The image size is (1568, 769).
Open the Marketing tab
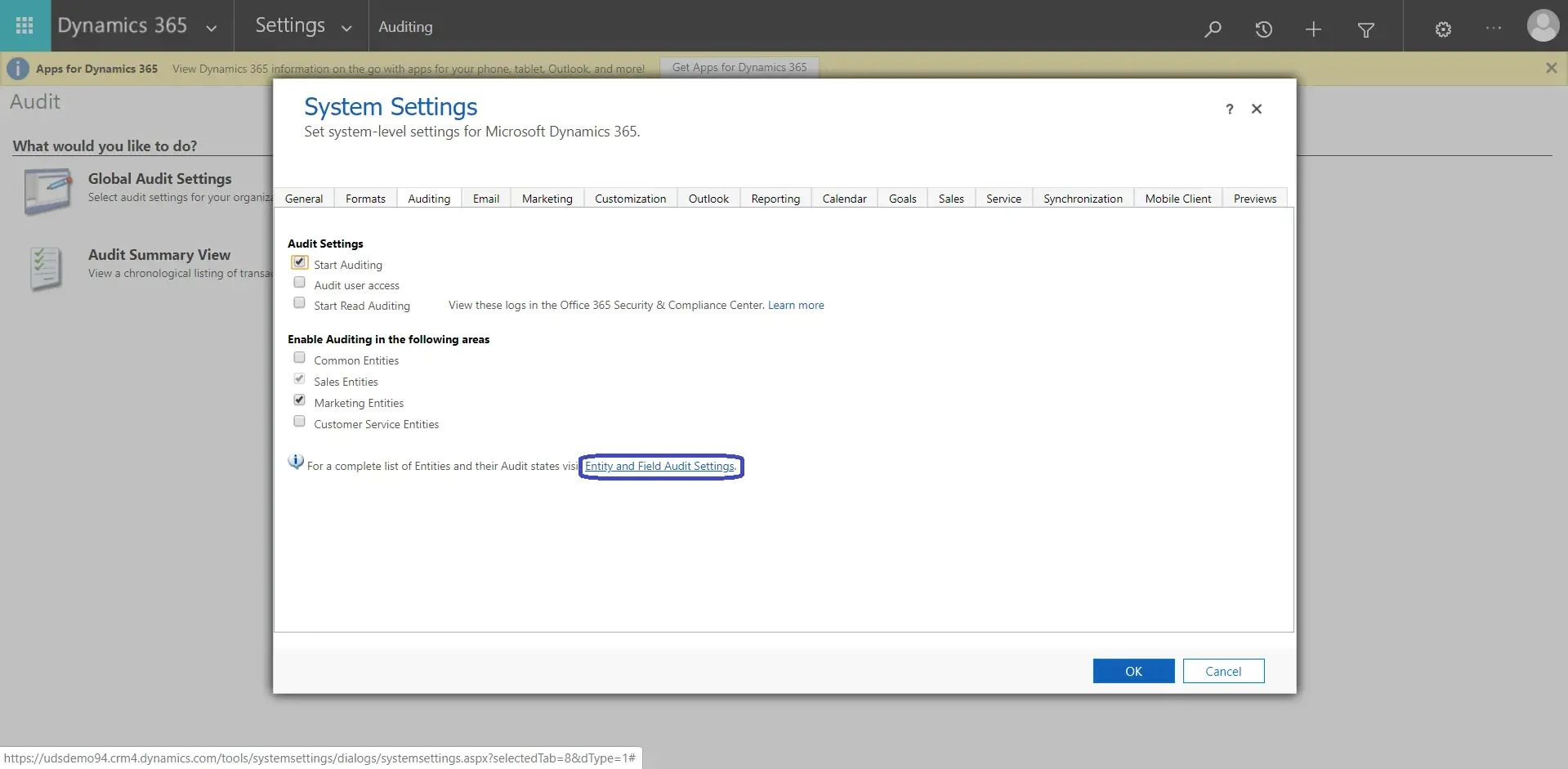(x=547, y=199)
